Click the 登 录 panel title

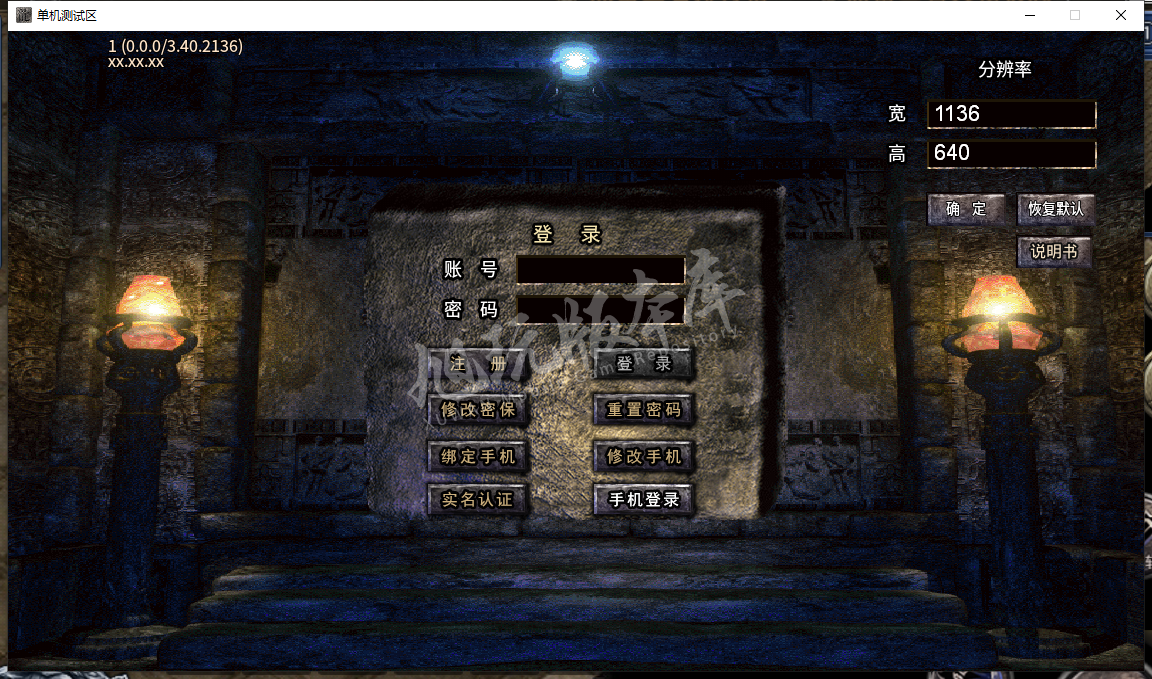(567, 234)
